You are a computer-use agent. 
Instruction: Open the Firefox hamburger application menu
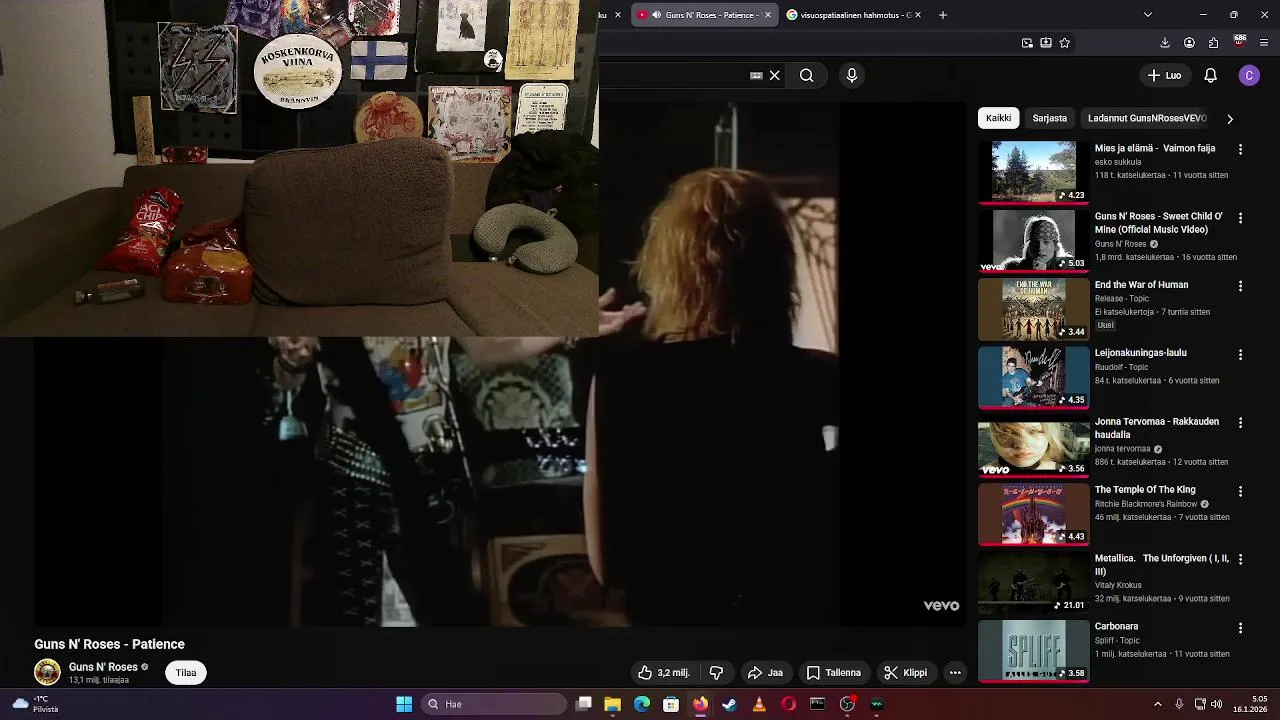click(x=1264, y=43)
